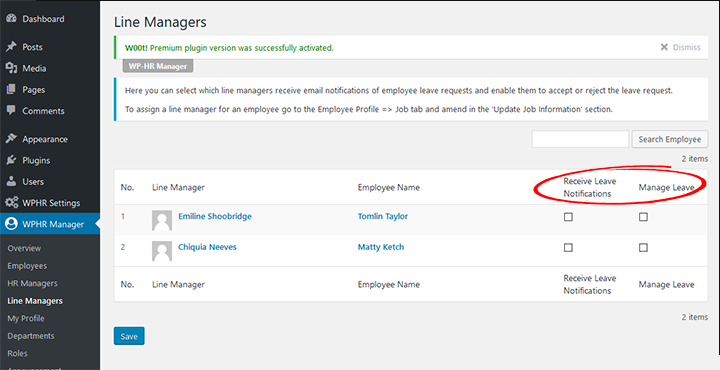Click the '2 items' count above table
This screenshot has height=370, width=720.
(694, 159)
